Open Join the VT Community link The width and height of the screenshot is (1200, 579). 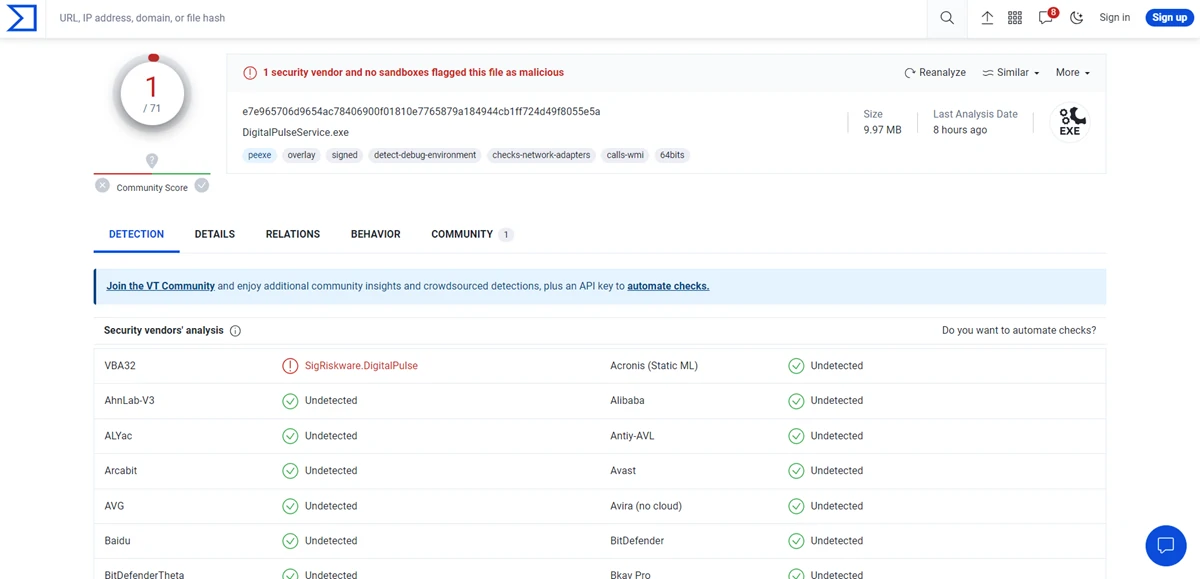pos(161,286)
